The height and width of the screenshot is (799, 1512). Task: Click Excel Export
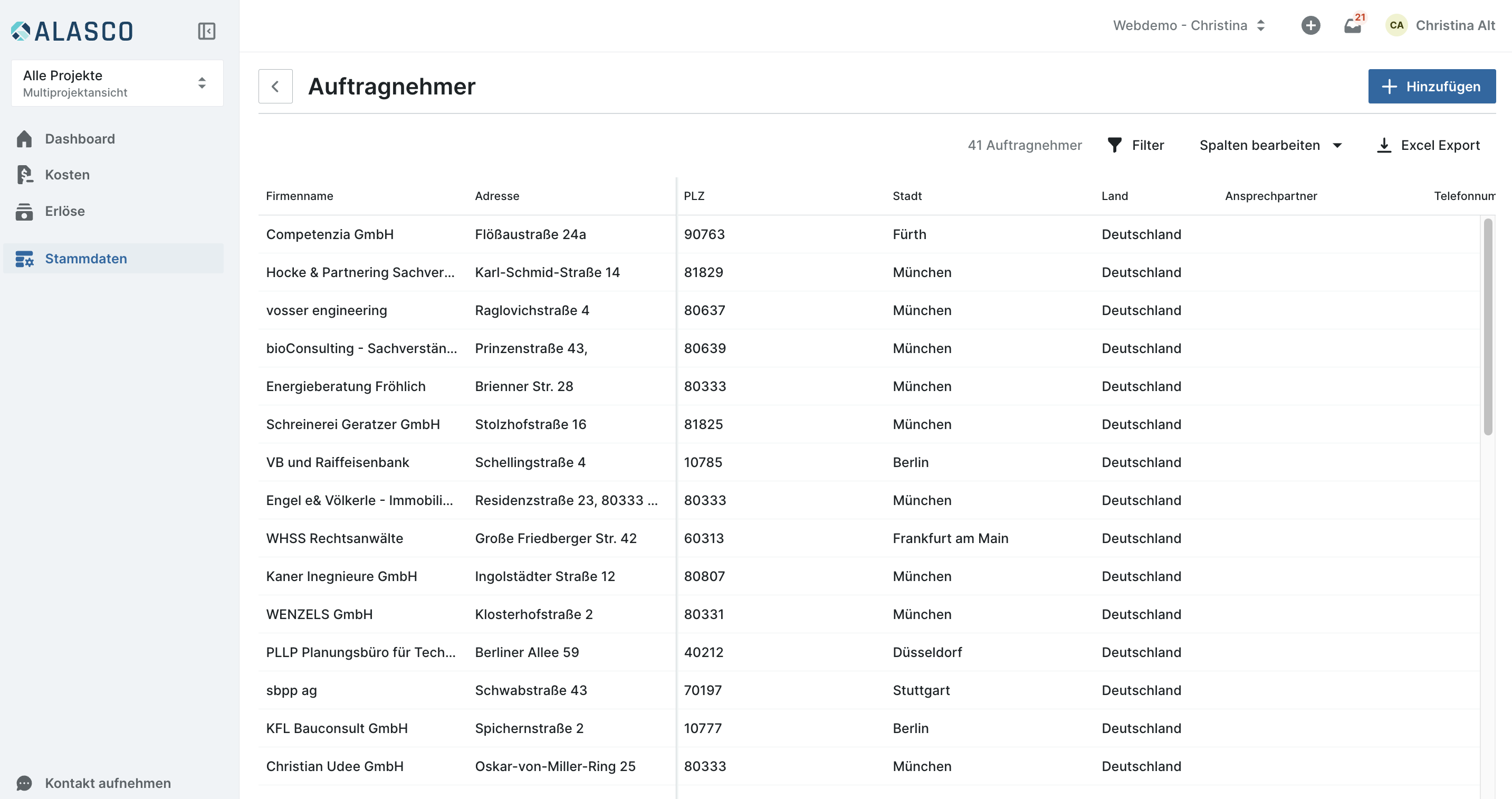1428,145
